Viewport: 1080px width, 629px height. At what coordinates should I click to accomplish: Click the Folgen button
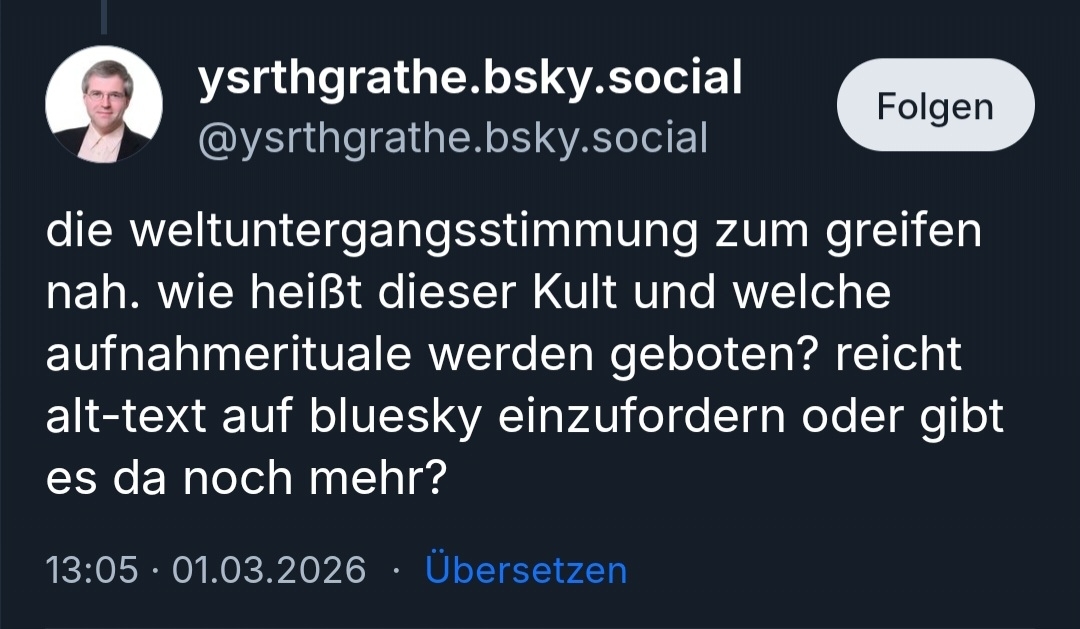pos(935,105)
